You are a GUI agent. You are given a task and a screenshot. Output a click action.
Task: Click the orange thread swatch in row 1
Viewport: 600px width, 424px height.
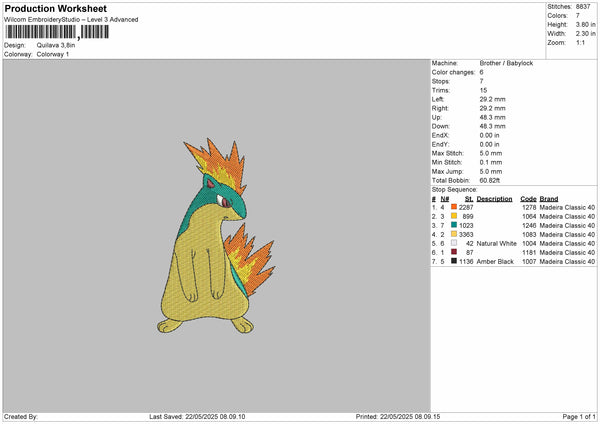point(454,207)
